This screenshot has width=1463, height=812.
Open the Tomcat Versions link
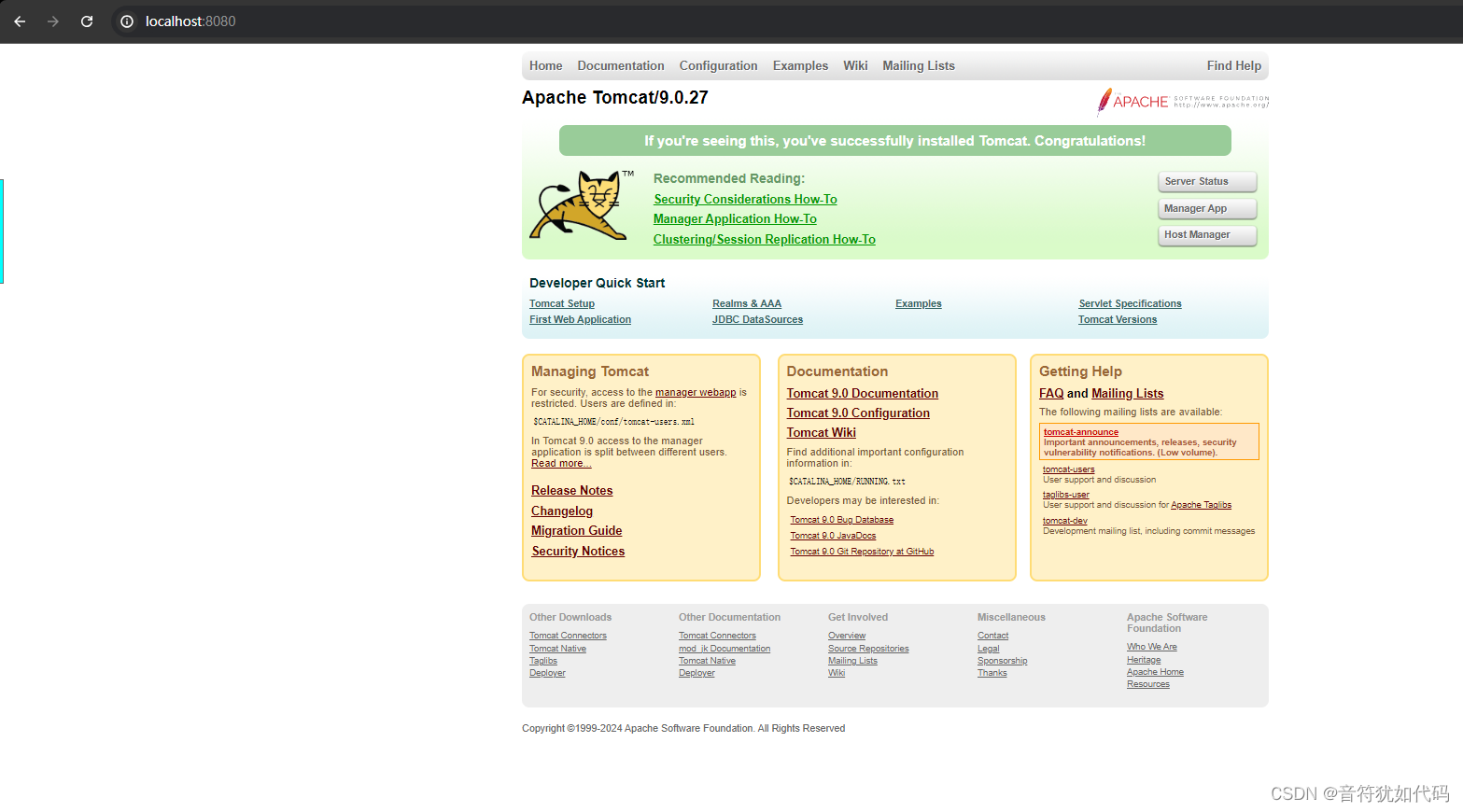1118,319
